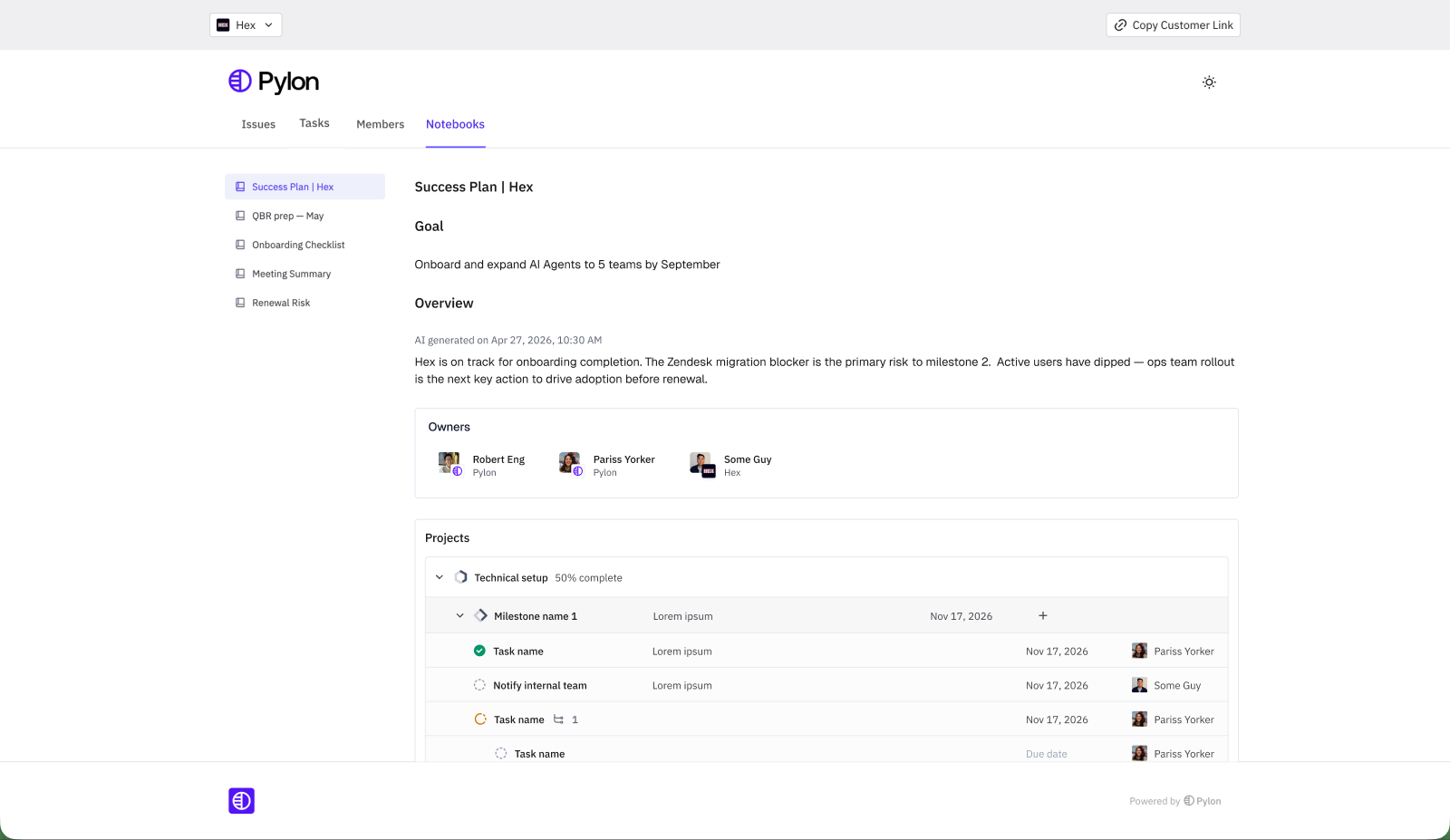Click the Technical setup project title

[511, 578]
